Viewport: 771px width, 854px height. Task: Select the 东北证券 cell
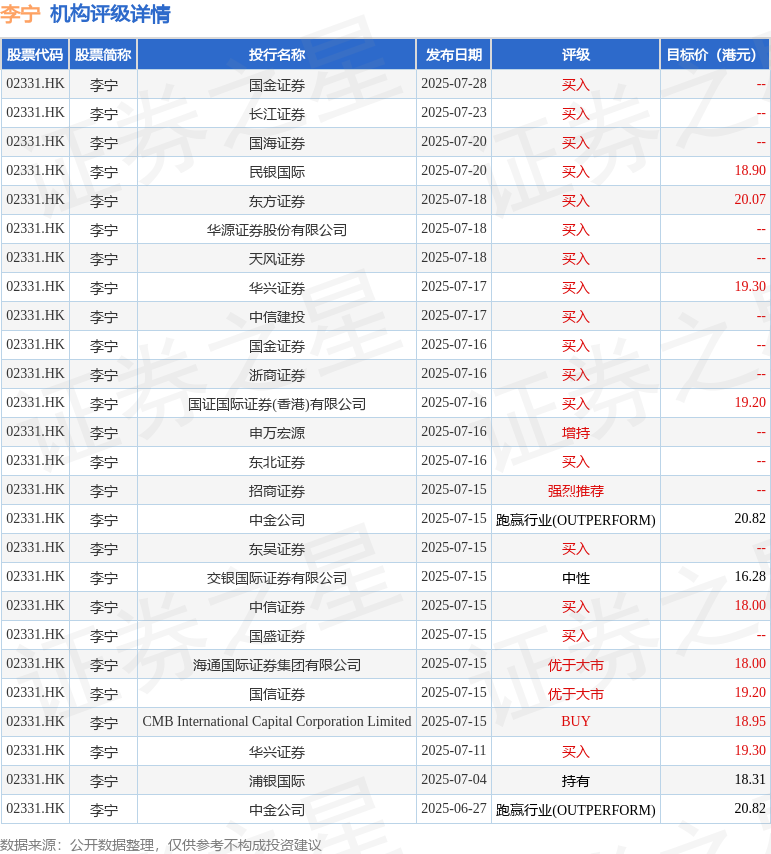(277, 462)
